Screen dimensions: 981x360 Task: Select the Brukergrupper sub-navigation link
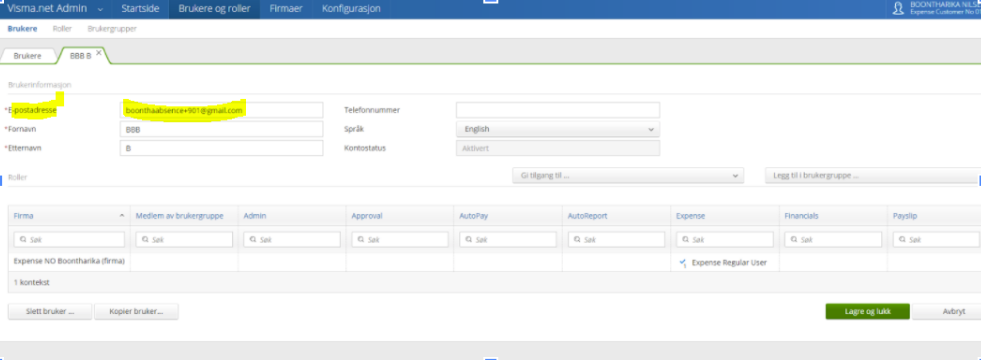click(x=112, y=29)
